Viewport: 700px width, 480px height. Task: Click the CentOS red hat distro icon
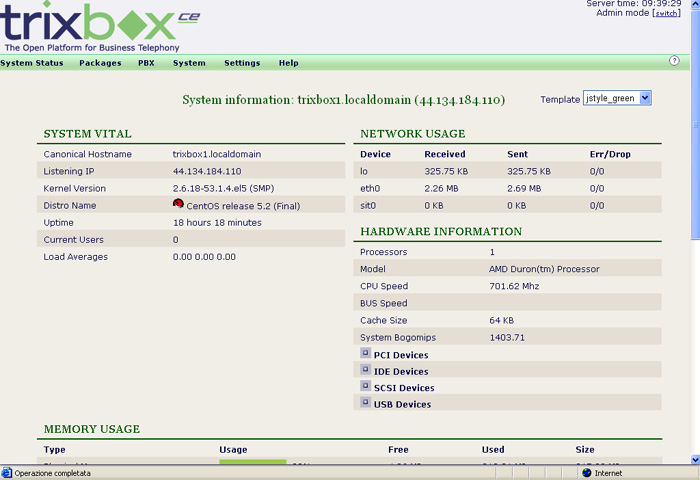(x=178, y=204)
